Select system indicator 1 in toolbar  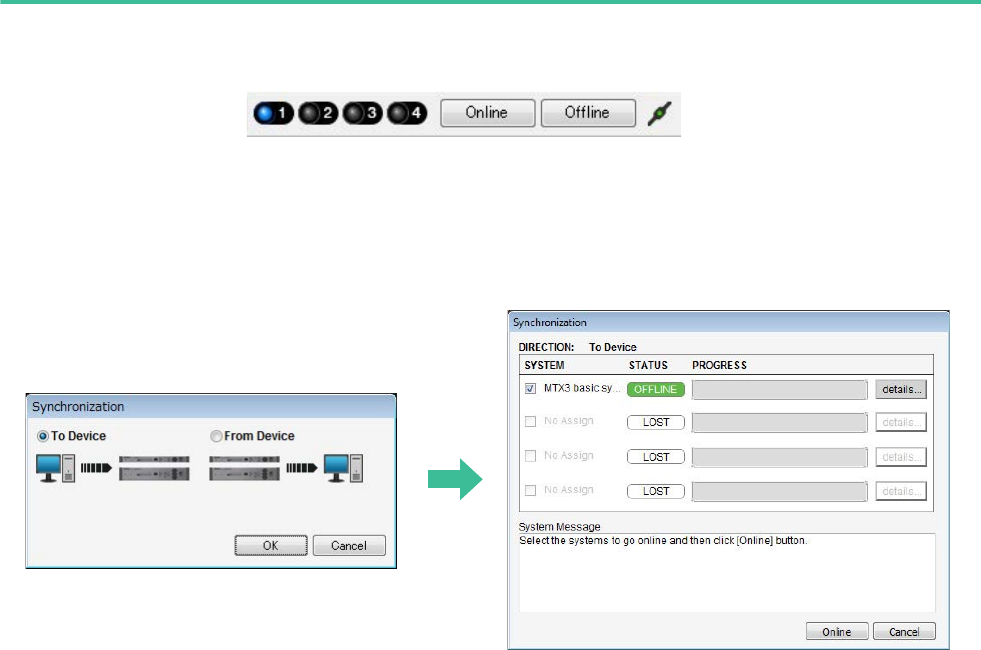click(x=273, y=113)
